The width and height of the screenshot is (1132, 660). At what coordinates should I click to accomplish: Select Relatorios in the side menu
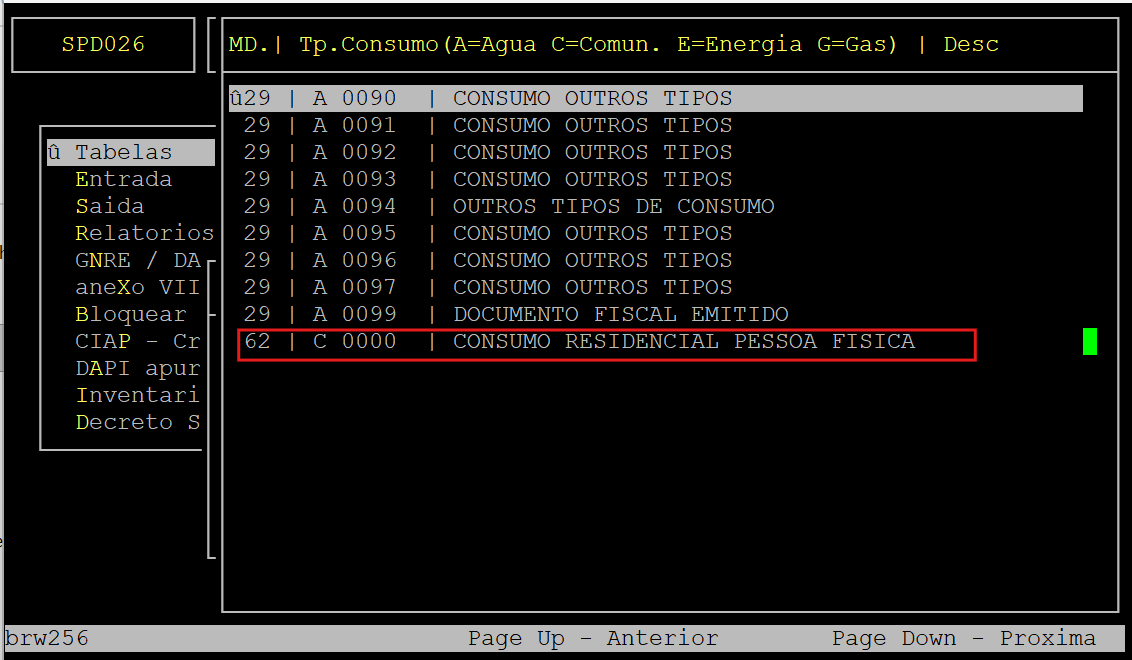[x=144, y=234]
